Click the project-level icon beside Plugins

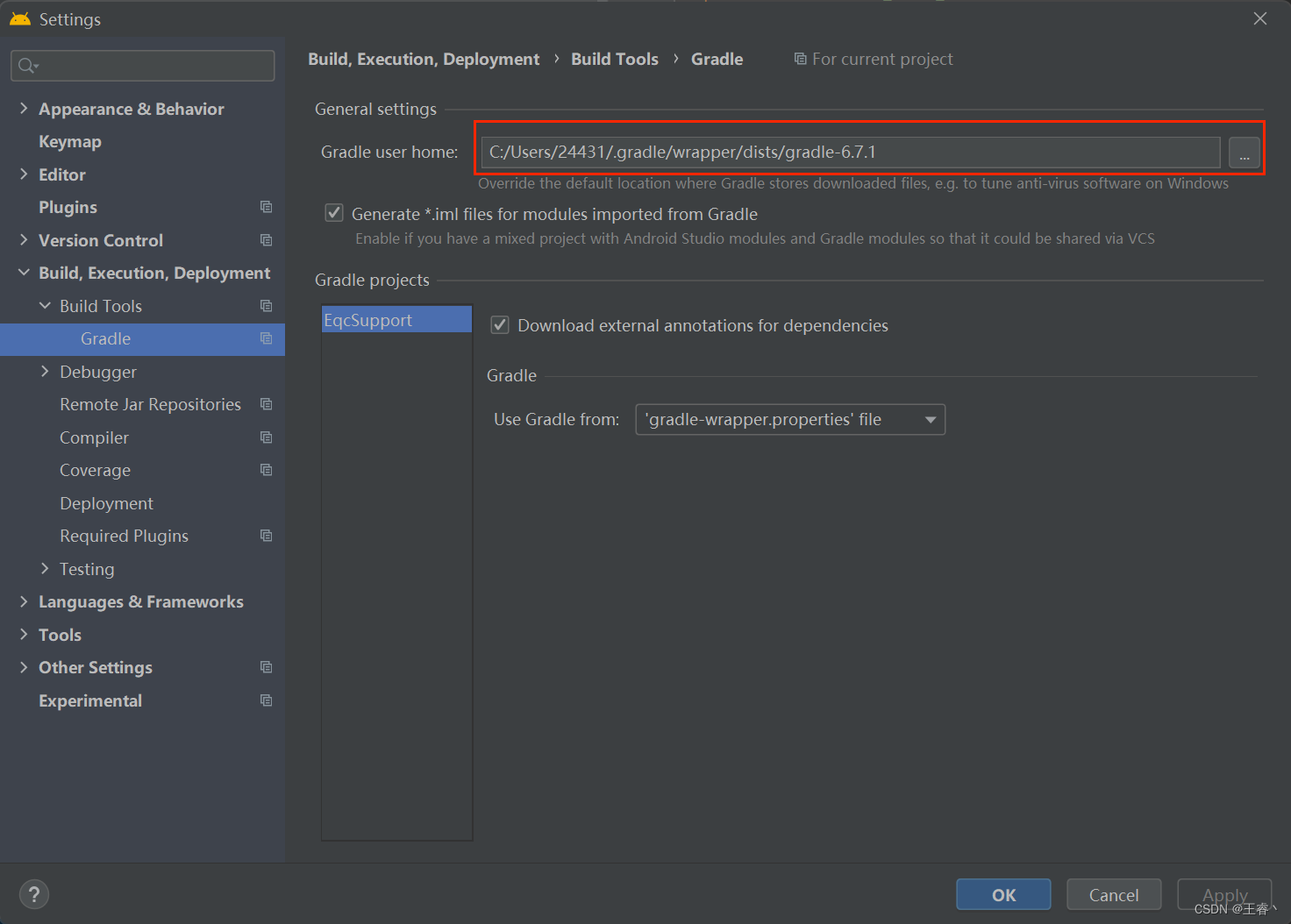pos(266,207)
